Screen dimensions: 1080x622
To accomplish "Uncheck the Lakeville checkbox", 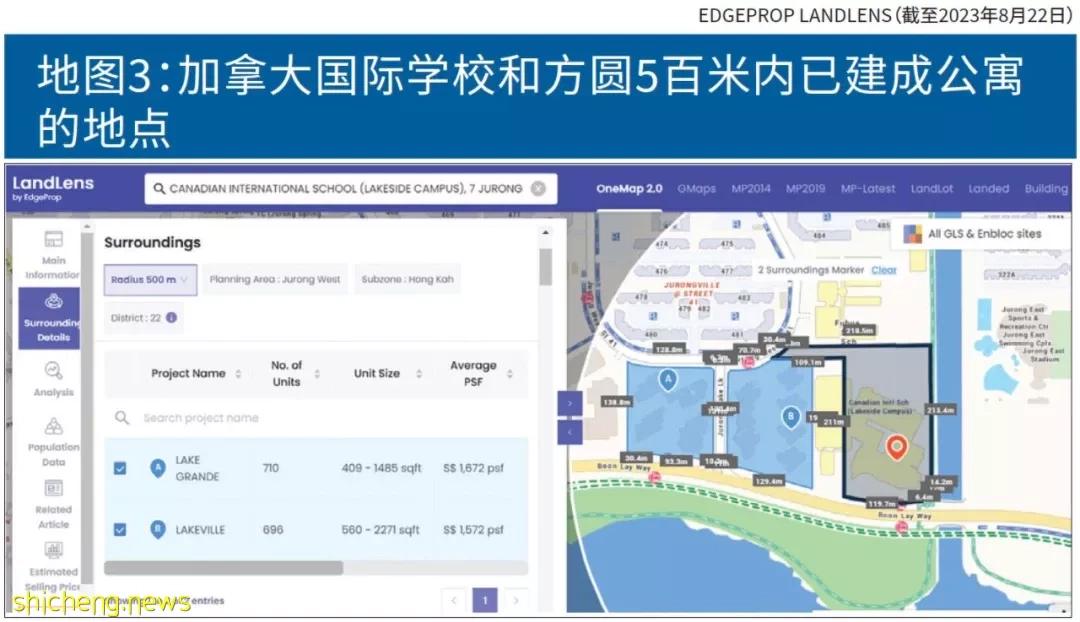I will pos(120,530).
